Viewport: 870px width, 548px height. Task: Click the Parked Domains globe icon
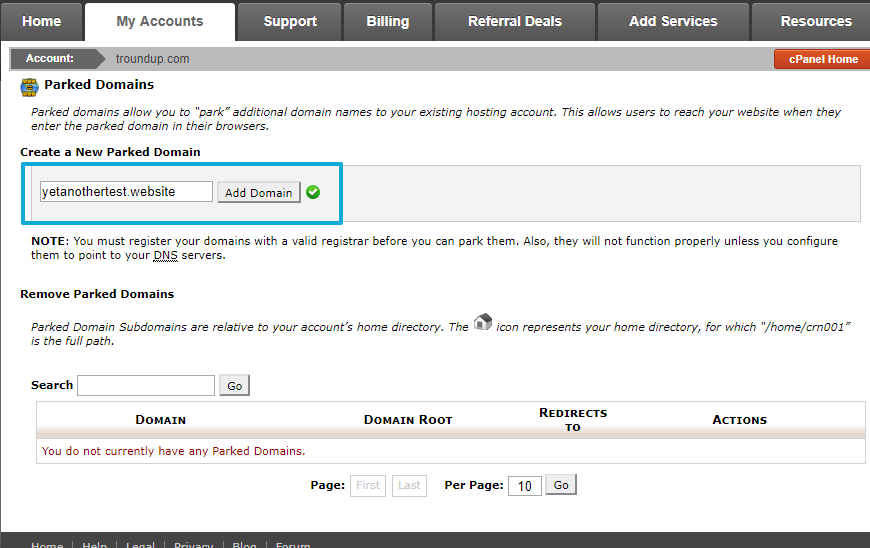[29, 87]
